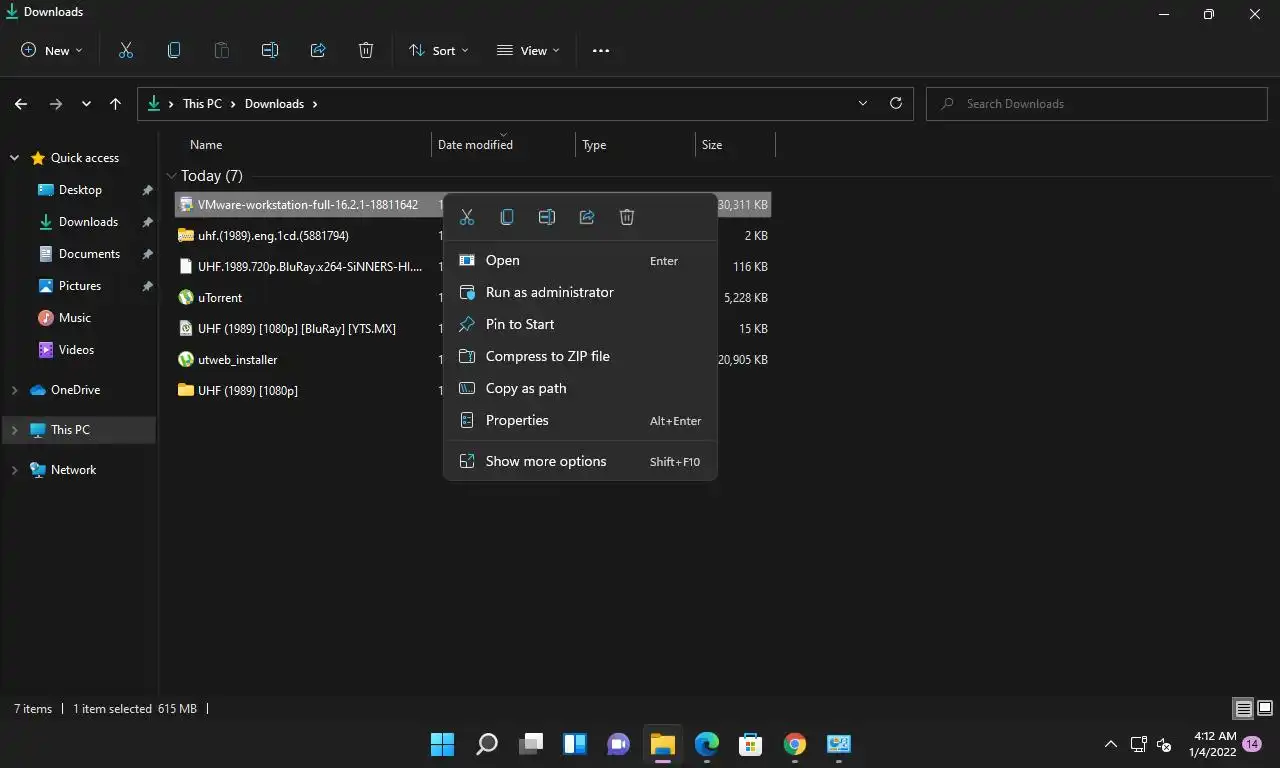Expand the Network tree node
The image size is (1280, 768).
pos(14,470)
